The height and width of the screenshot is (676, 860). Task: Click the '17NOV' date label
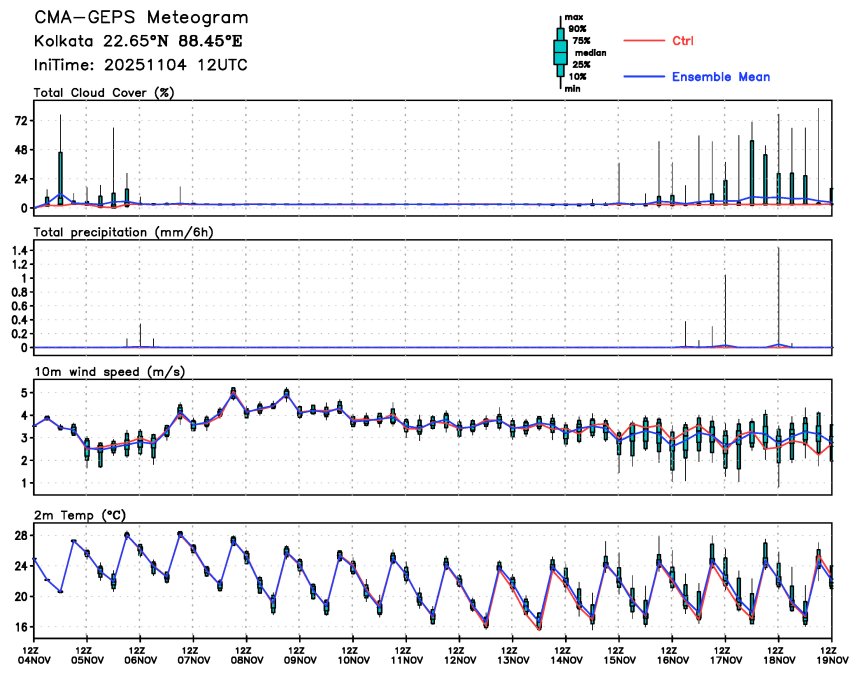[x=726, y=661]
